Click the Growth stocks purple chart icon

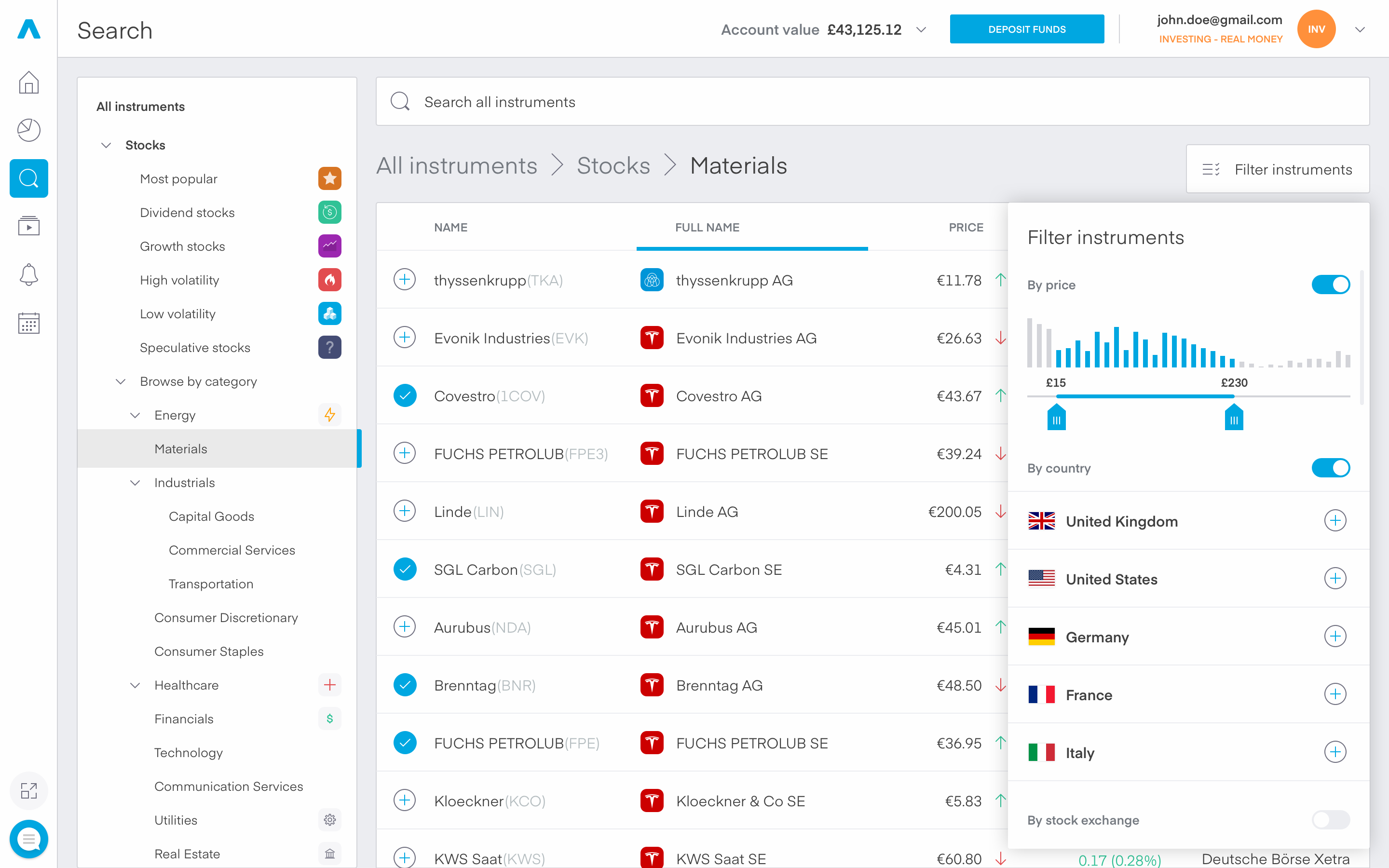pos(329,246)
